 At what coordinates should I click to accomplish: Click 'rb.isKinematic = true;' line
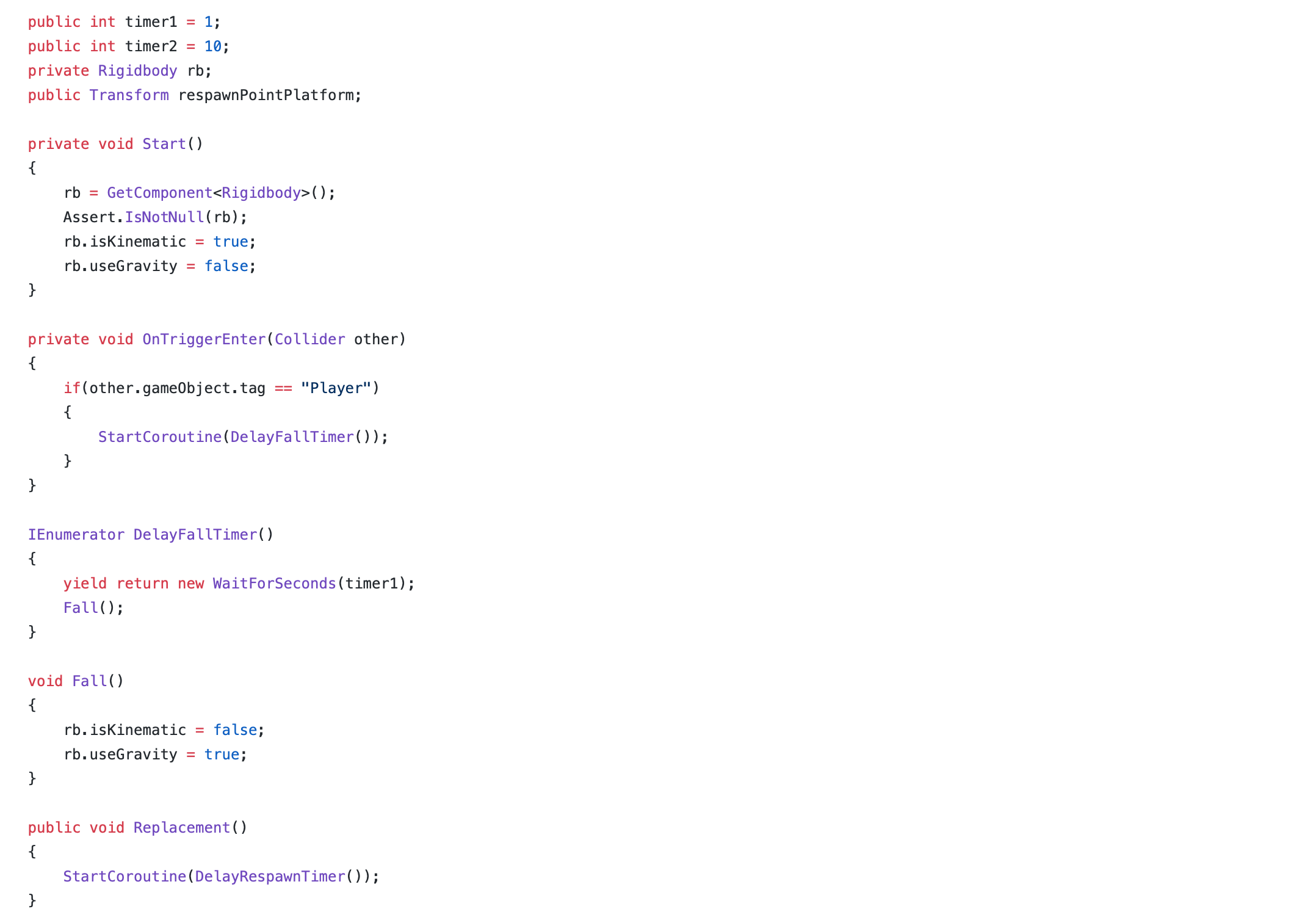pos(159,242)
